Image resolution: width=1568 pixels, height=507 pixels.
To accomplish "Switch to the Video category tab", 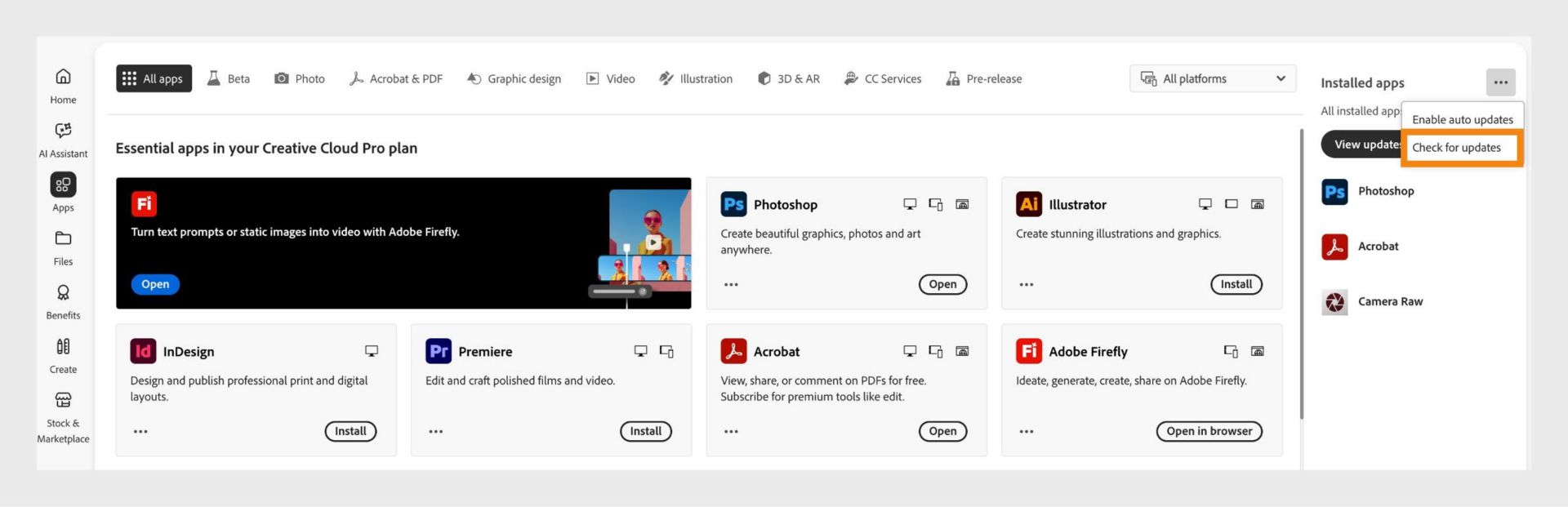I will point(610,78).
